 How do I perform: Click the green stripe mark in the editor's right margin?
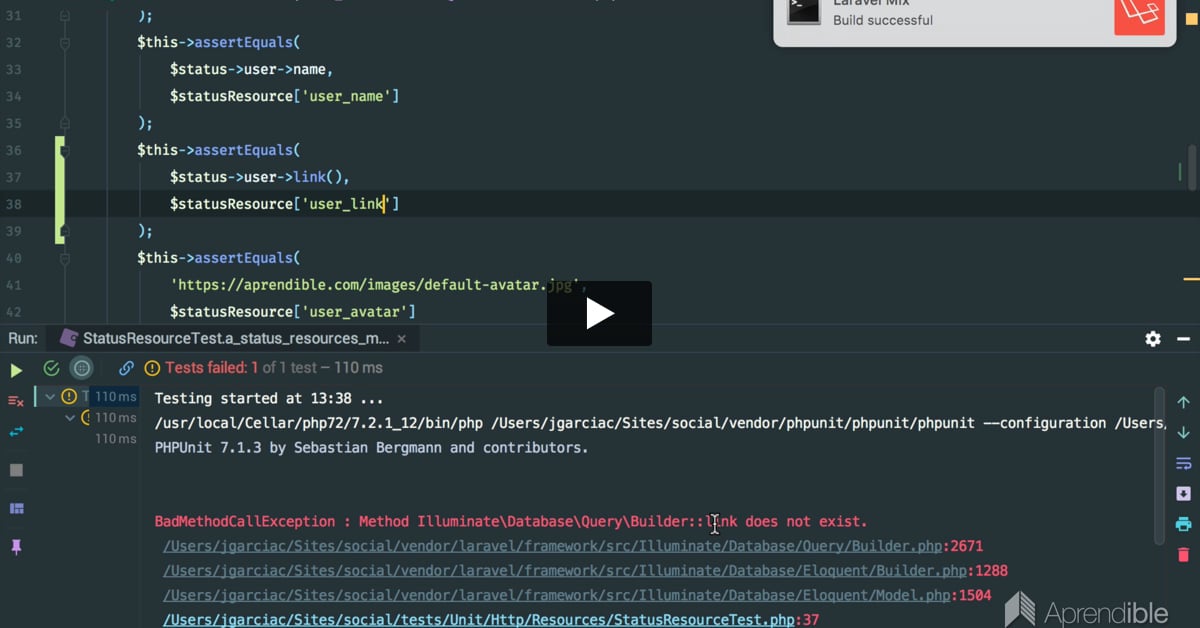click(x=1181, y=174)
